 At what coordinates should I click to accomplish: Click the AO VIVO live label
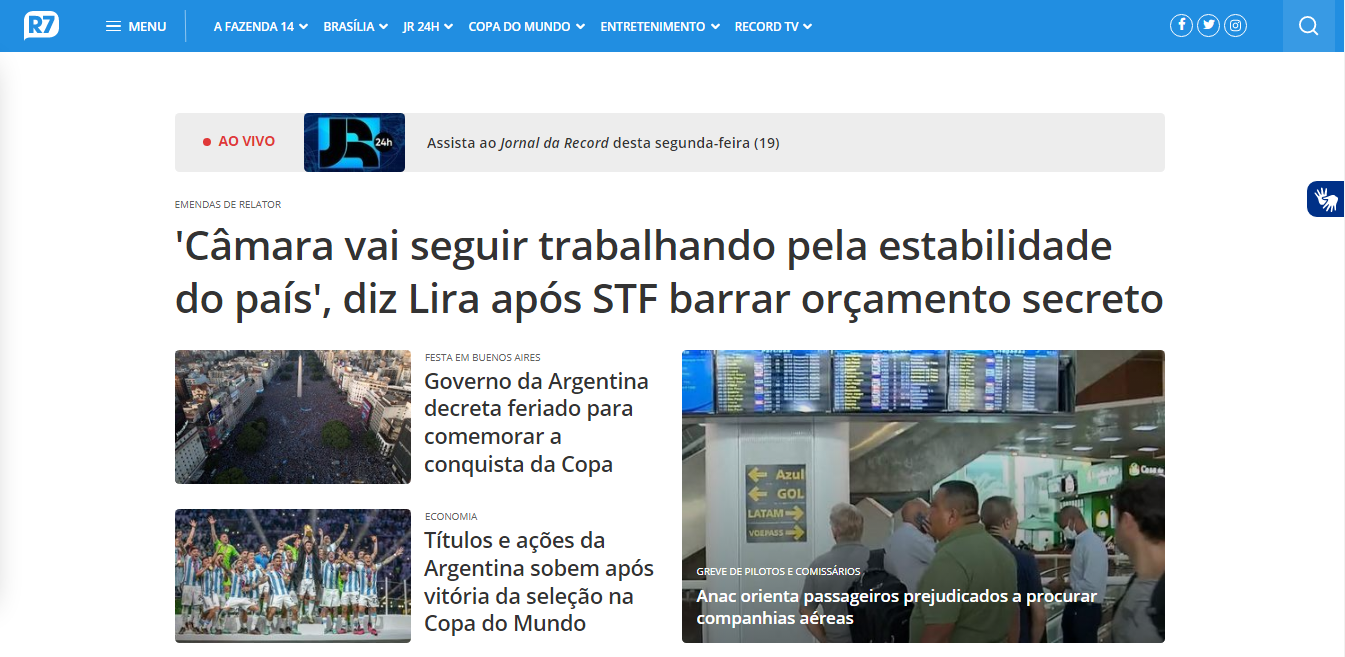[239, 142]
